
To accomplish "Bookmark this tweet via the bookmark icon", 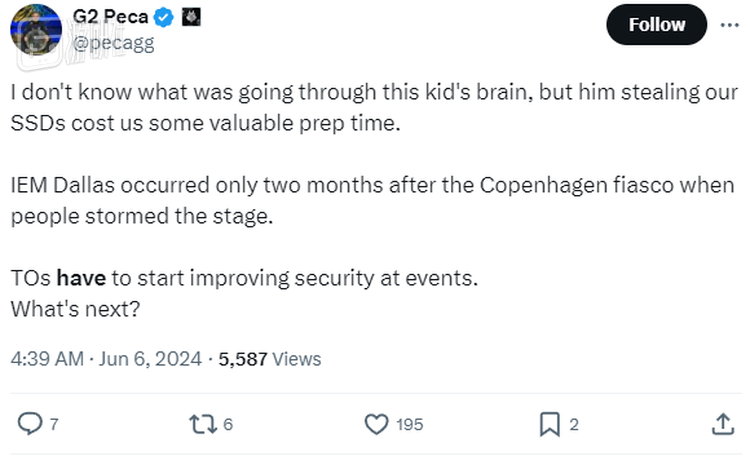I will click(549, 424).
